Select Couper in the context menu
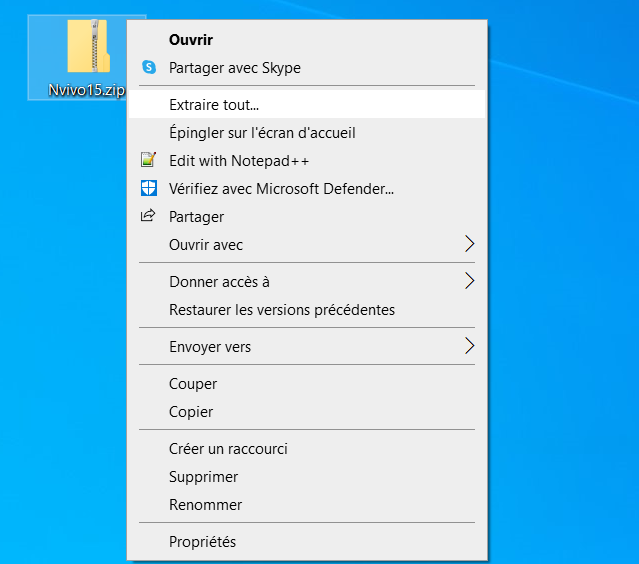This screenshot has height=564, width=639. (193, 384)
